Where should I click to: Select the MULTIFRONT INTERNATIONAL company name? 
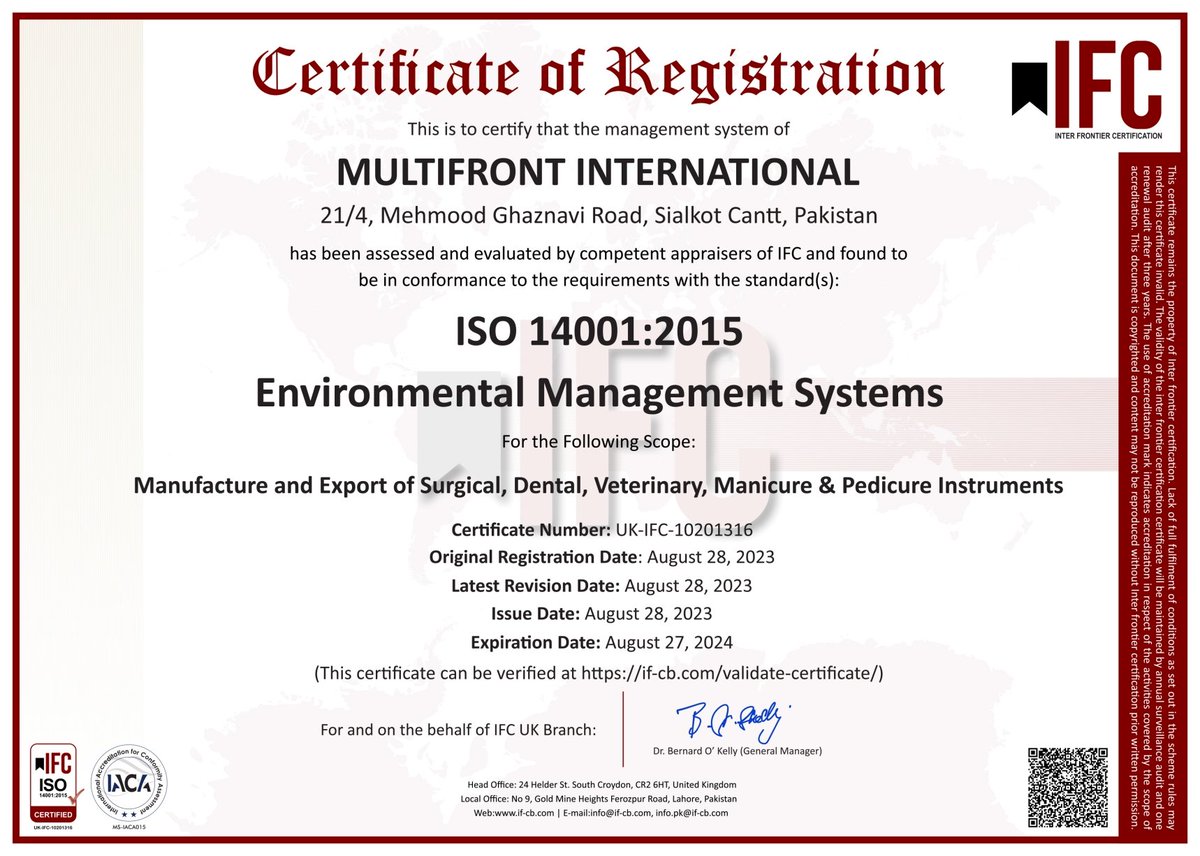[598, 172]
